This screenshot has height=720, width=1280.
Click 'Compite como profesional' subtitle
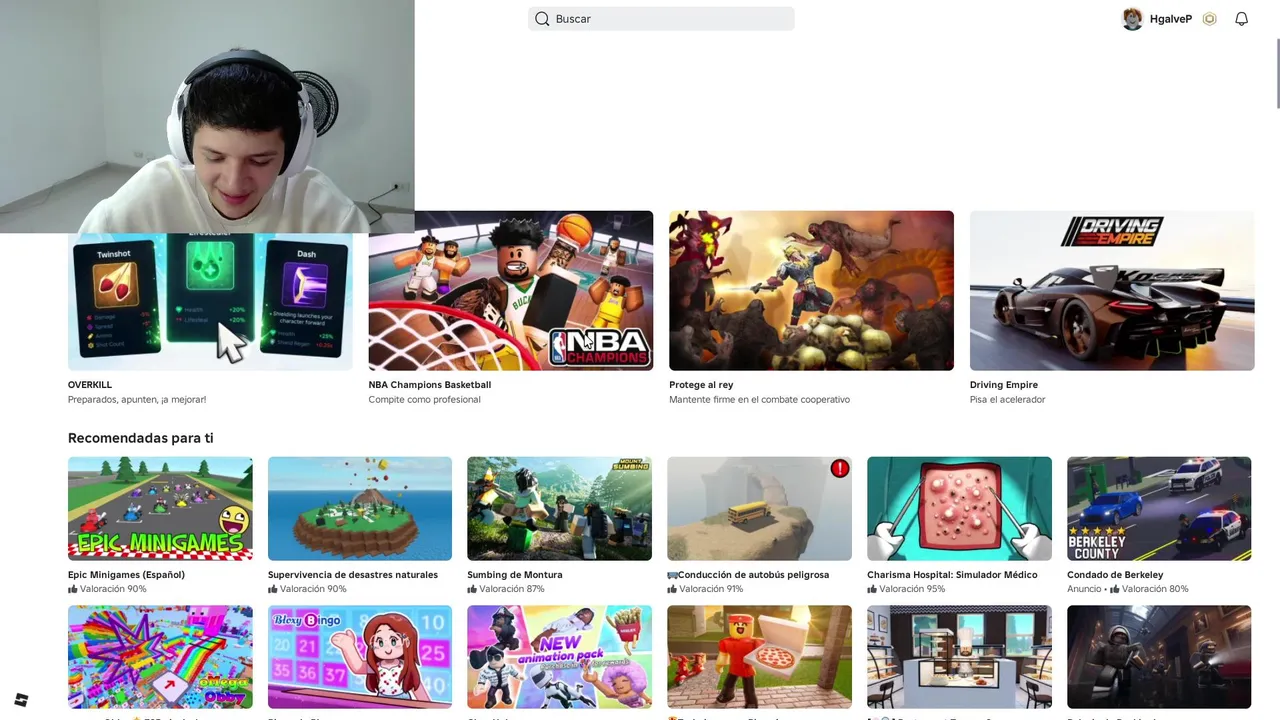[x=424, y=400]
